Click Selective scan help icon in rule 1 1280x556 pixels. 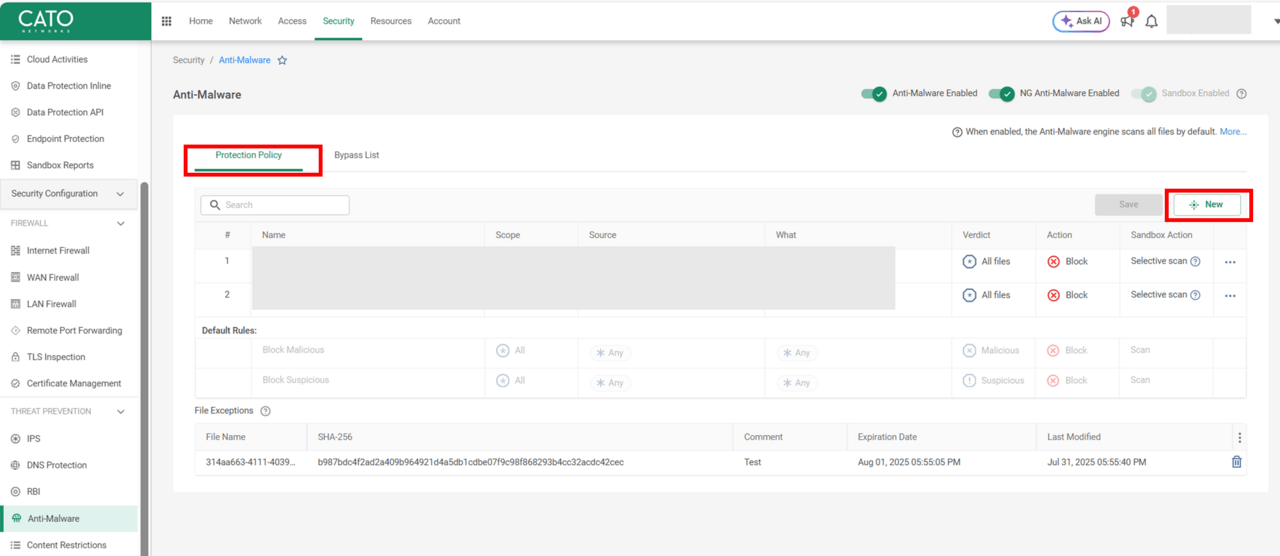coord(1195,262)
